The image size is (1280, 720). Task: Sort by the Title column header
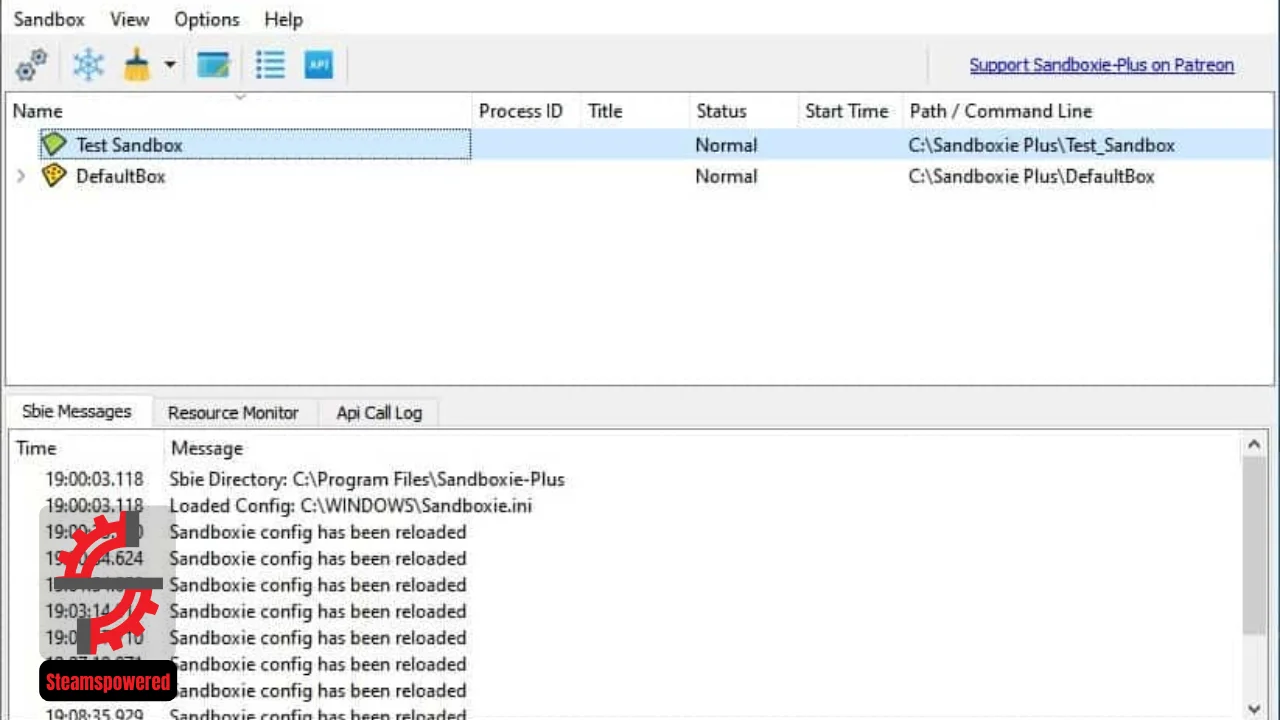click(635, 111)
